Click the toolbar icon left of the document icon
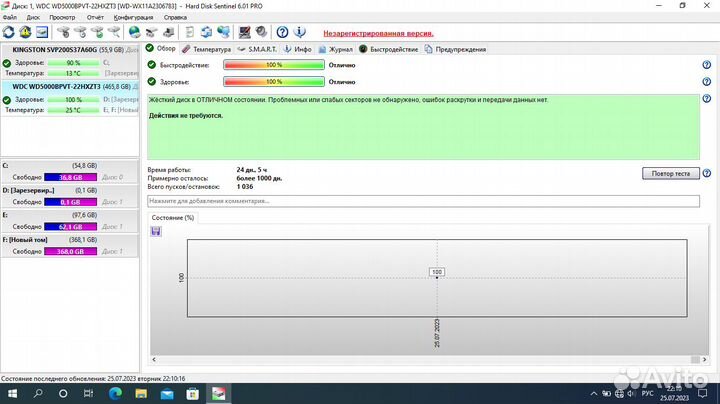 pos(169,32)
